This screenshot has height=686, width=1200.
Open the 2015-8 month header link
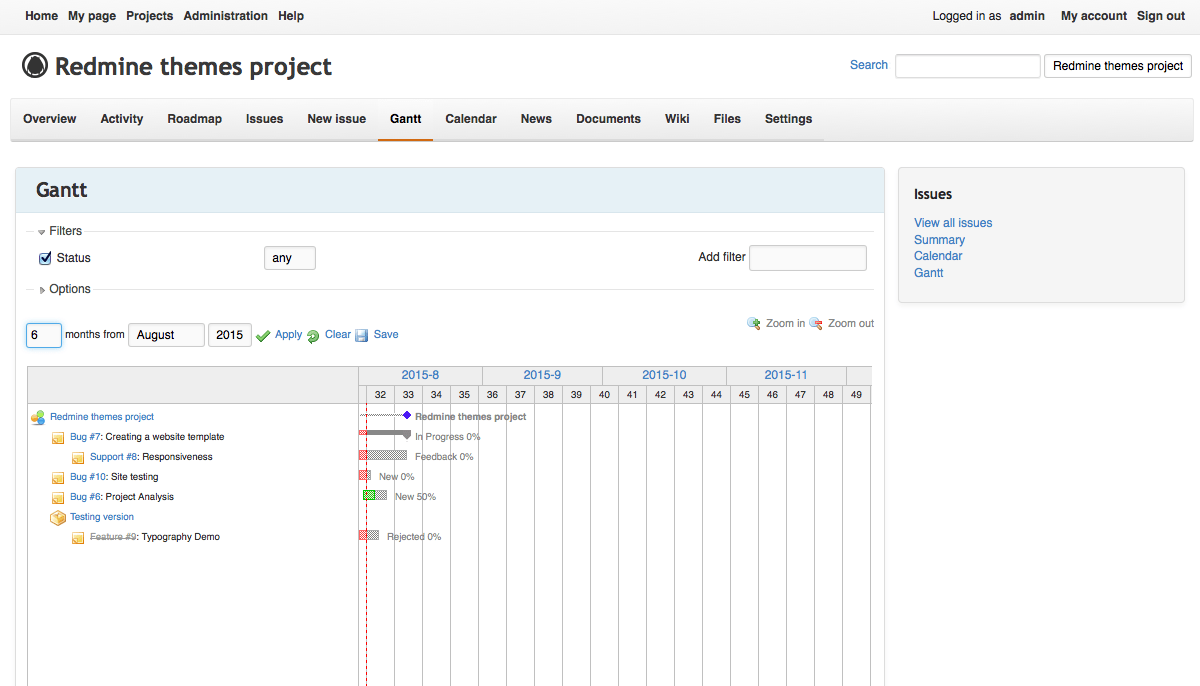420,375
